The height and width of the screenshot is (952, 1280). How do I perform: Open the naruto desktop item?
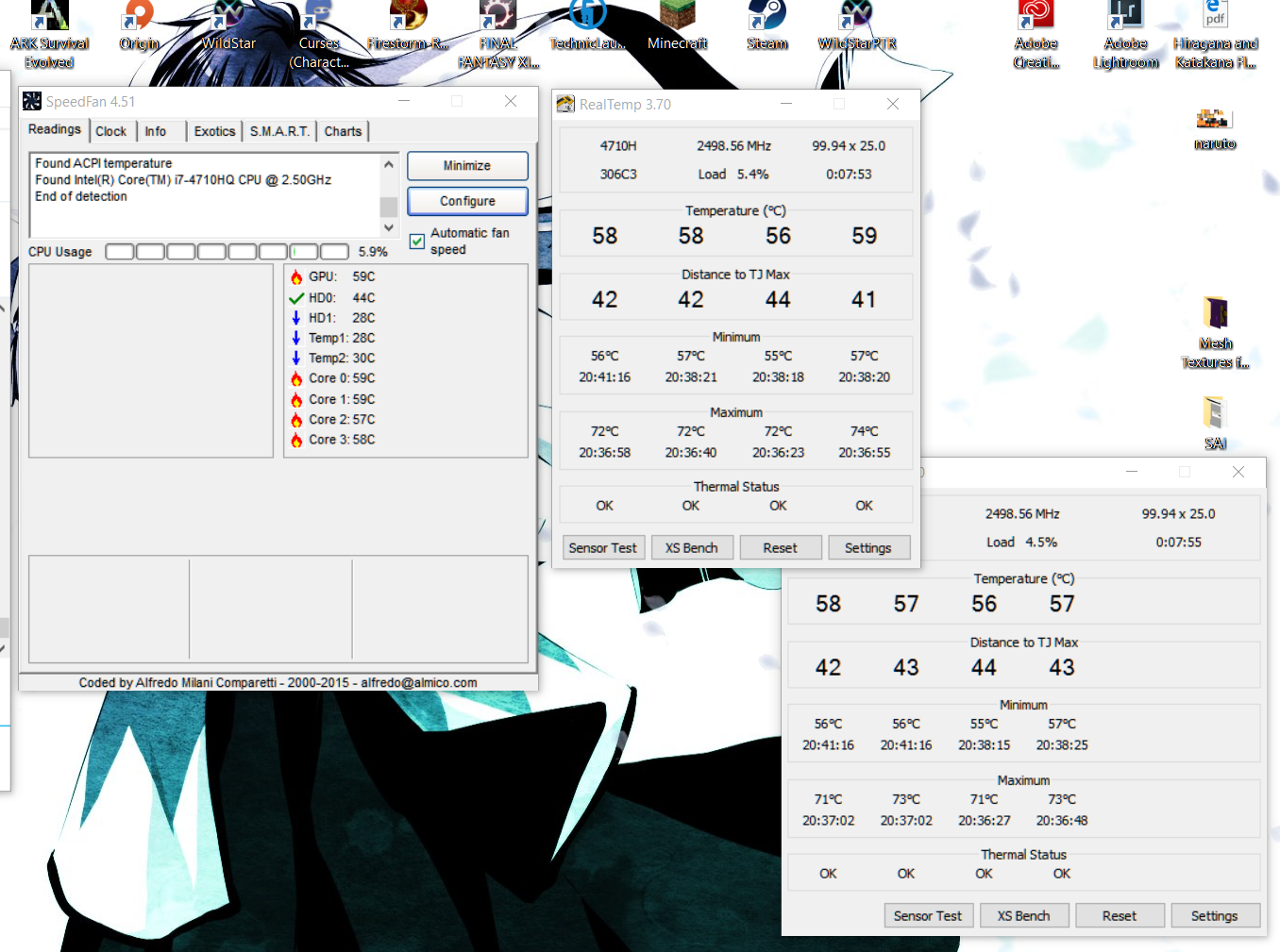pyautogui.click(x=1215, y=128)
